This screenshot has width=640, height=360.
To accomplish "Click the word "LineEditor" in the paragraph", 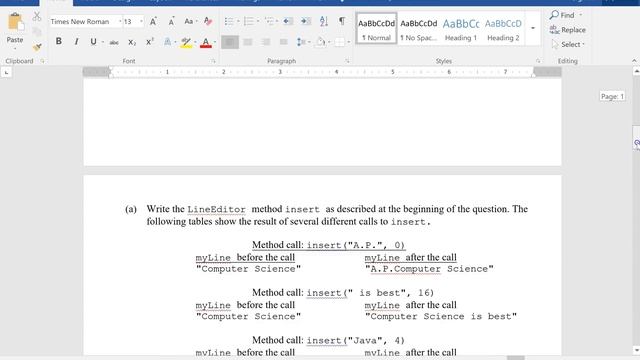I will point(216,209).
